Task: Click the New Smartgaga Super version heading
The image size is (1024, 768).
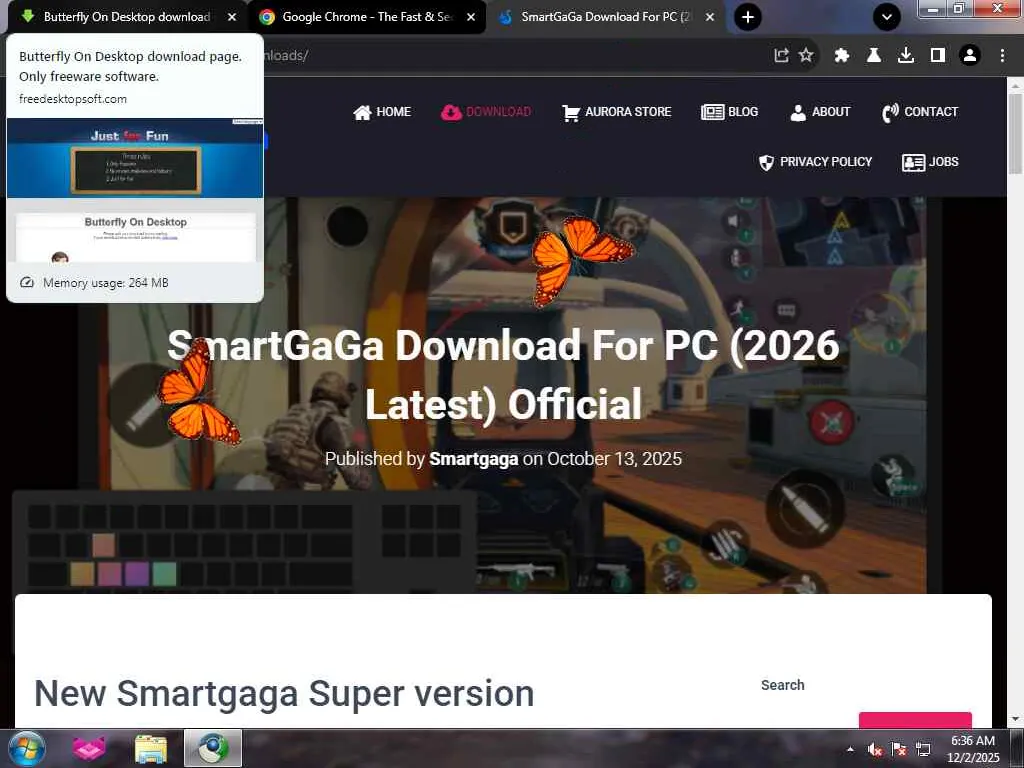Action: click(284, 694)
